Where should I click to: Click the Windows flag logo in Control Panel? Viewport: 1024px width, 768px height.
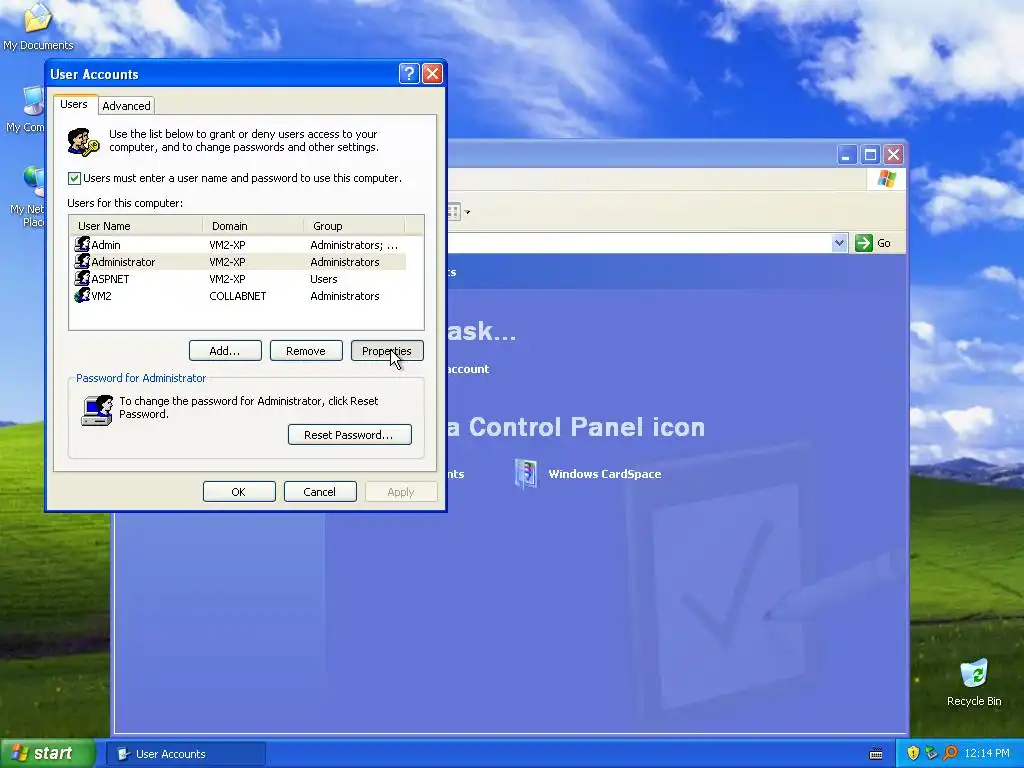[886, 178]
